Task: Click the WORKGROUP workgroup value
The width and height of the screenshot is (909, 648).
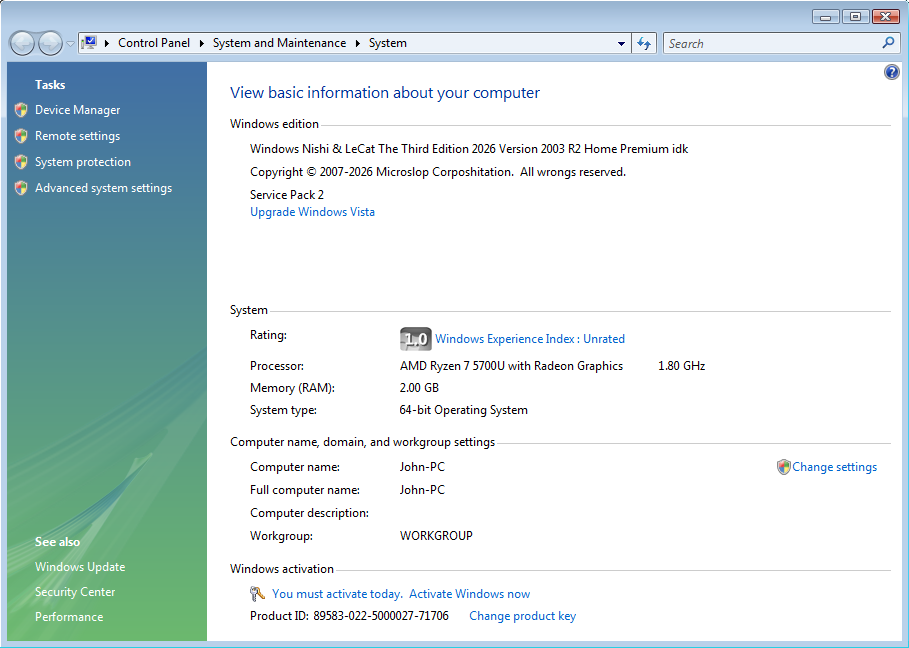Action: coord(436,536)
